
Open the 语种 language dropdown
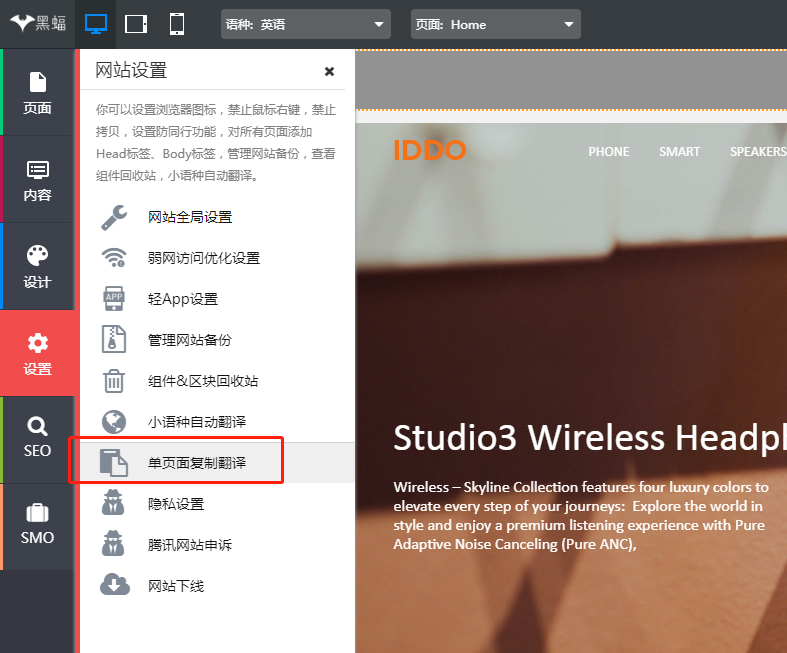(x=305, y=24)
